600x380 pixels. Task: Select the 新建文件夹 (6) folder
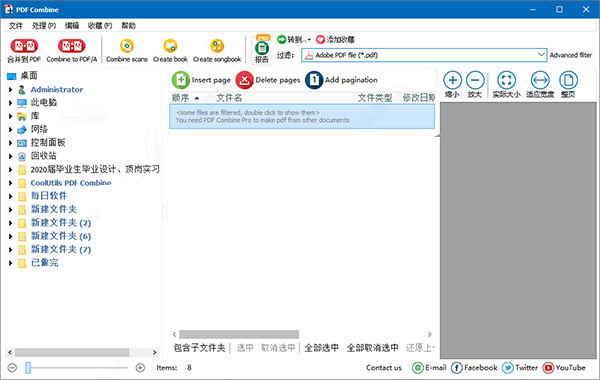pos(61,236)
